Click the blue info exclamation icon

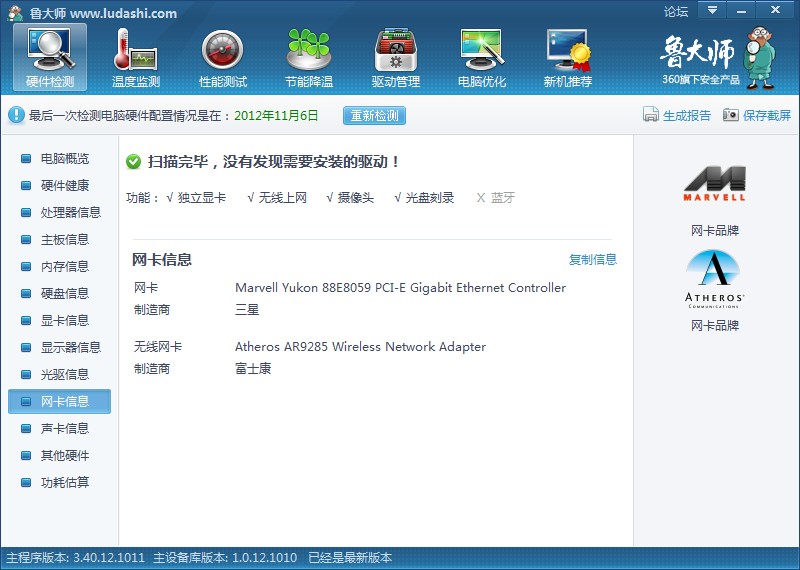click(16, 115)
